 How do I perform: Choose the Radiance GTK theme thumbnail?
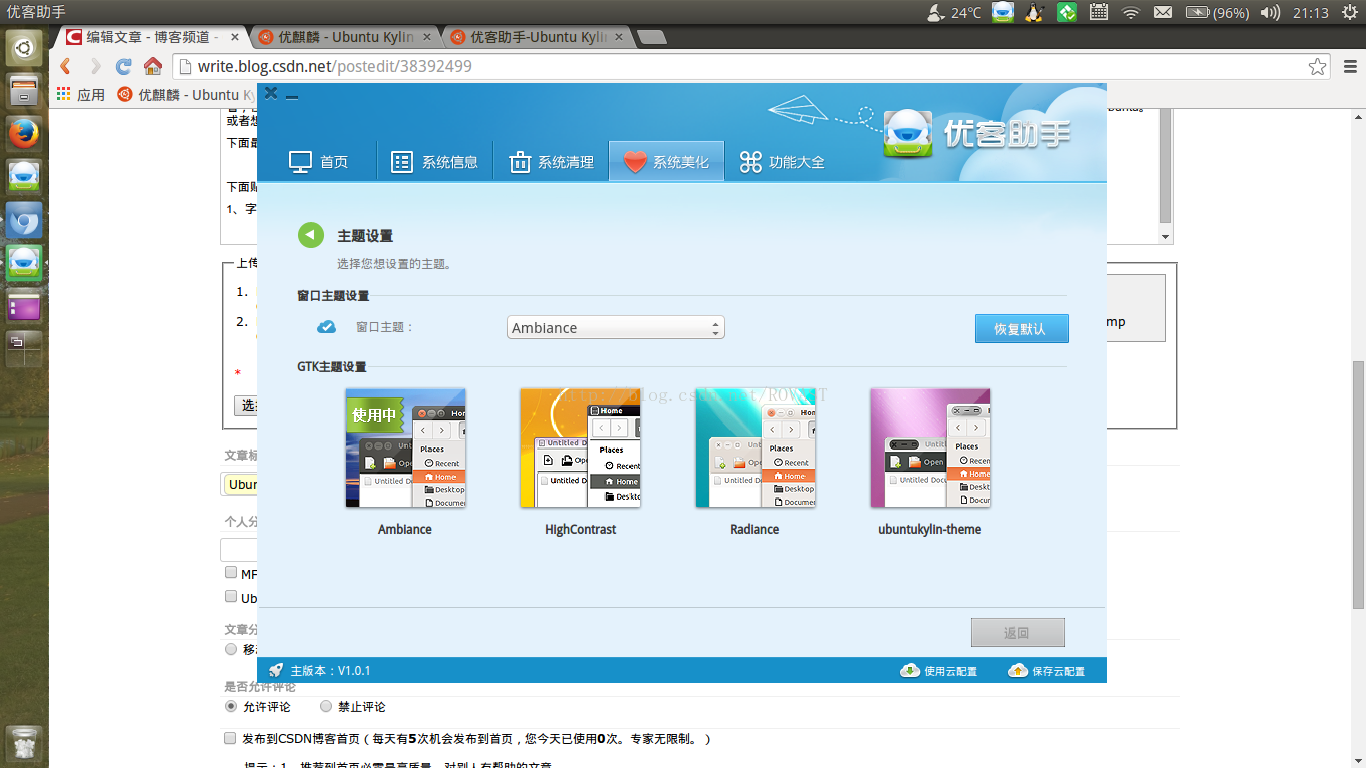point(755,448)
